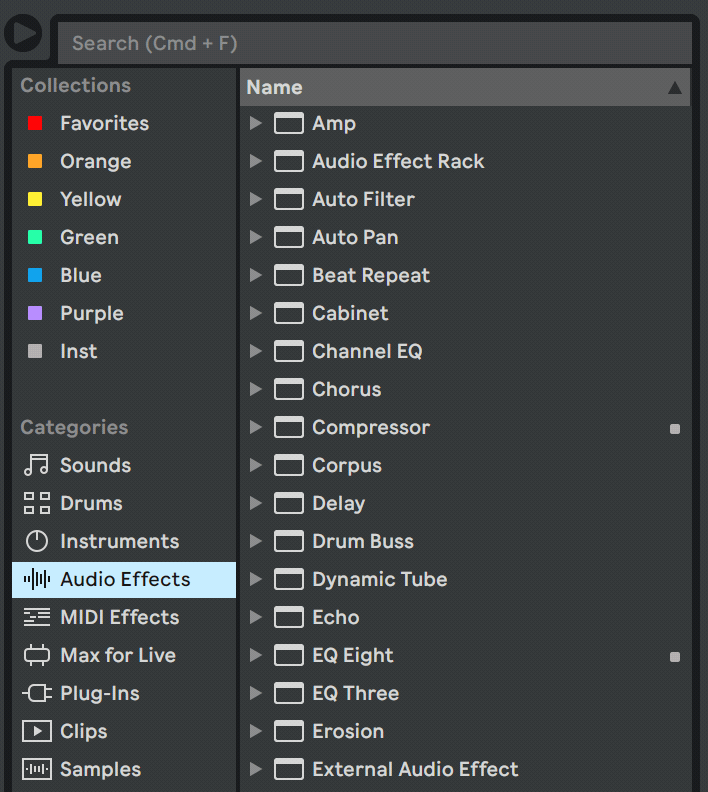The image size is (708, 792).
Task: Select the EQ Eight device name
Action: [352, 656]
